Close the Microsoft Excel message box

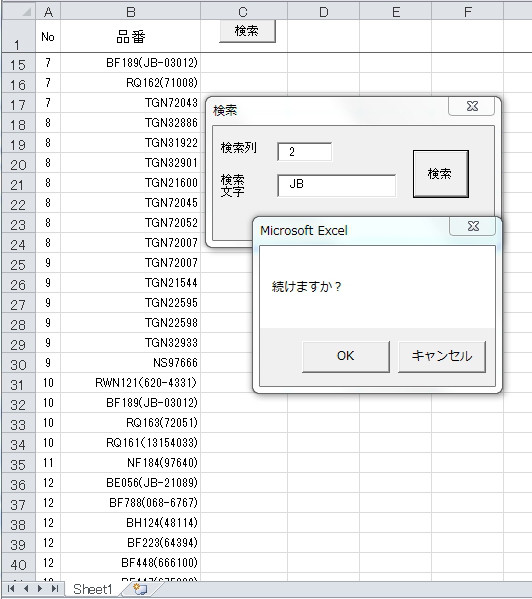pyautogui.click(x=473, y=227)
